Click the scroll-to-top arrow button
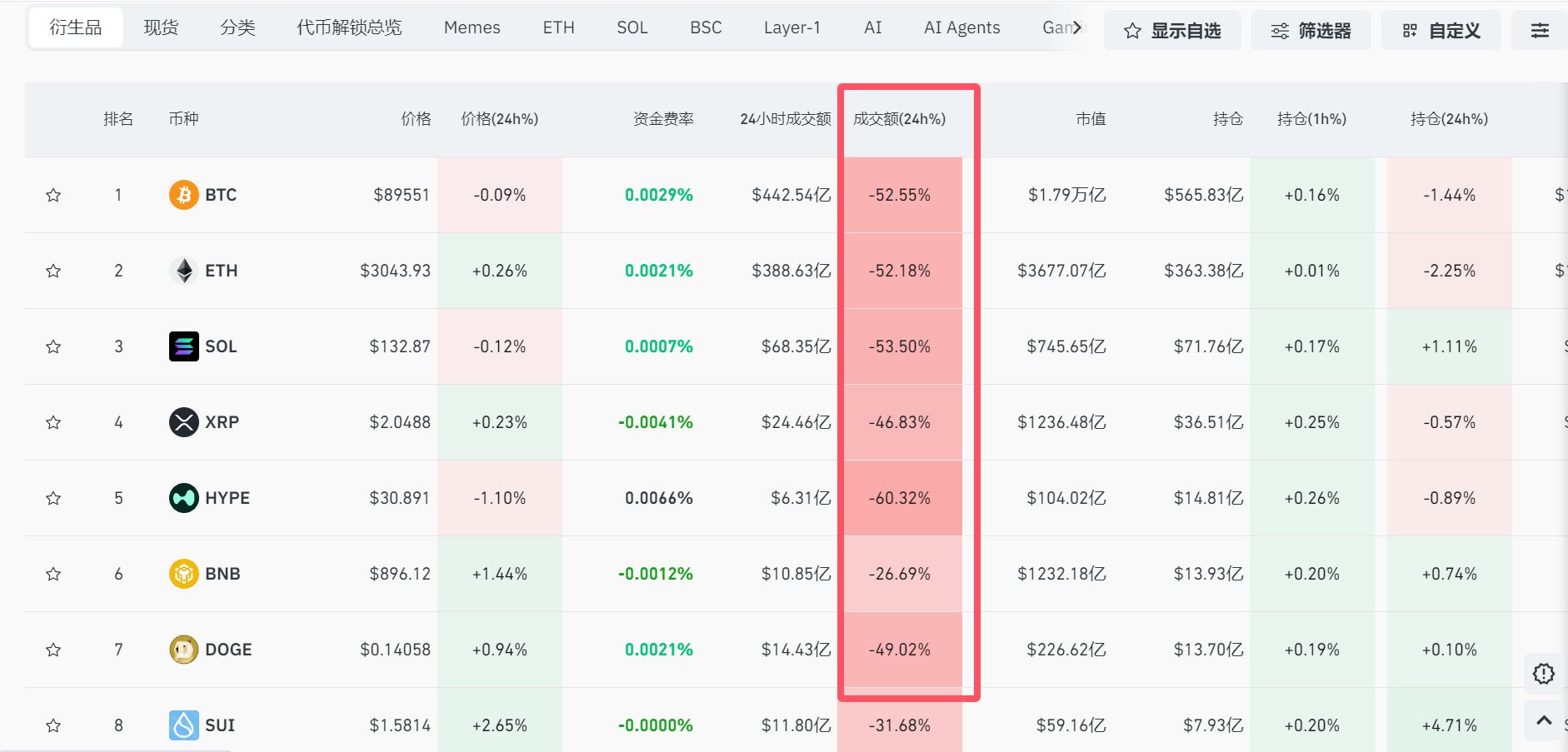1568x752 pixels. point(1543,720)
